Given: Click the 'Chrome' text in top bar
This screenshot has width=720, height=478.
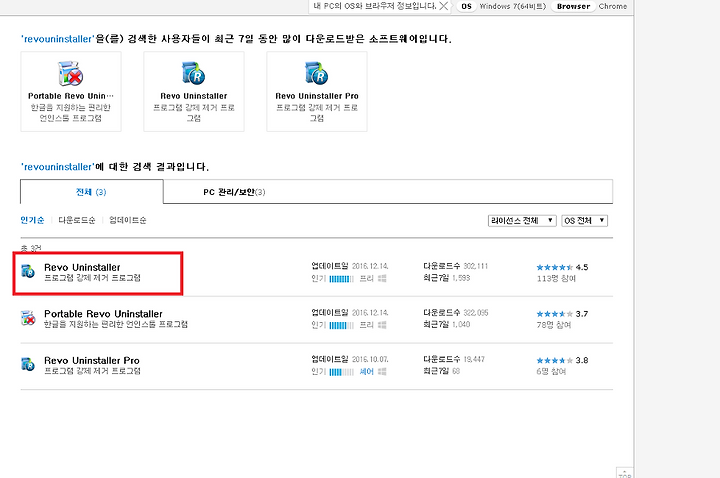Looking at the screenshot, I should pyautogui.click(x=613, y=6).
